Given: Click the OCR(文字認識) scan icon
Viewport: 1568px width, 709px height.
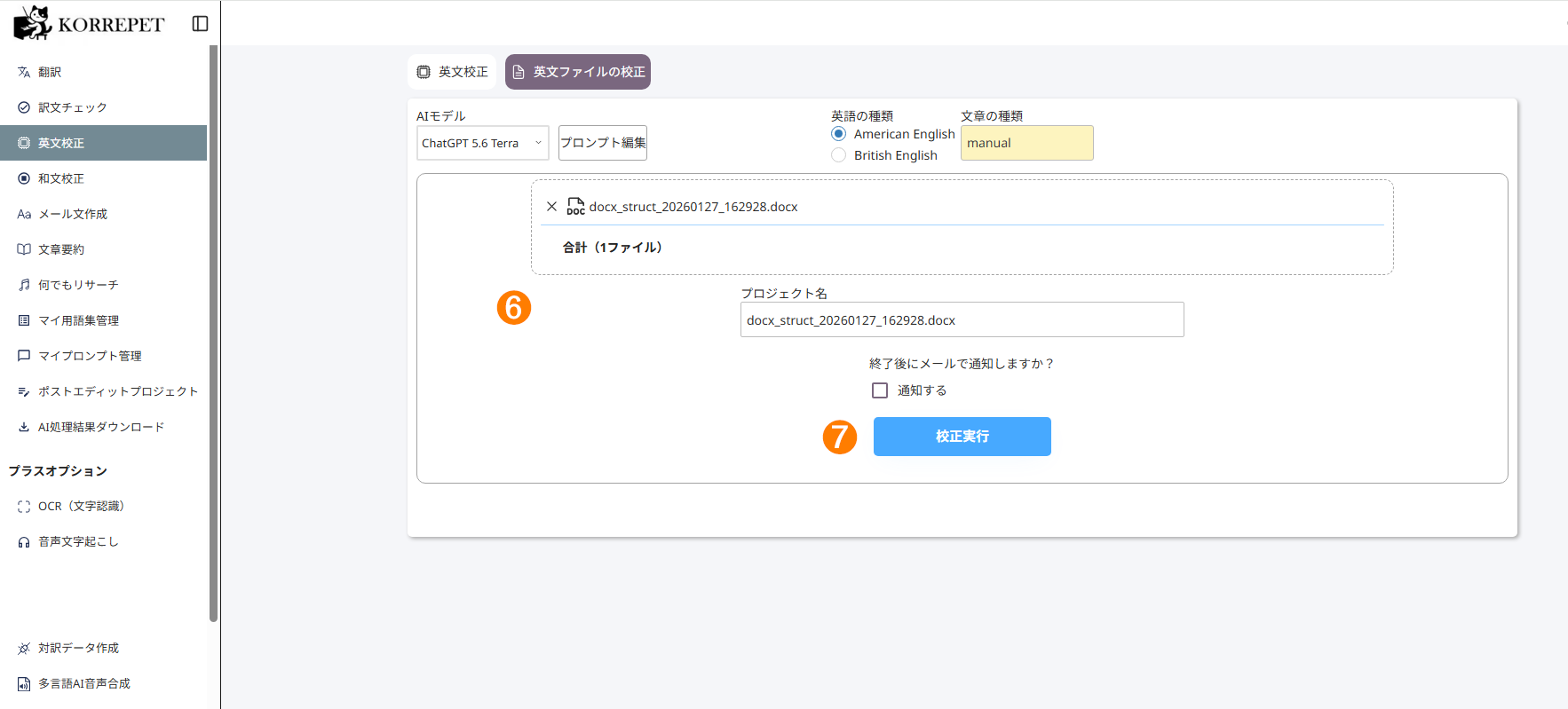Looking at the screenshot, I should [x=24, y=507].
